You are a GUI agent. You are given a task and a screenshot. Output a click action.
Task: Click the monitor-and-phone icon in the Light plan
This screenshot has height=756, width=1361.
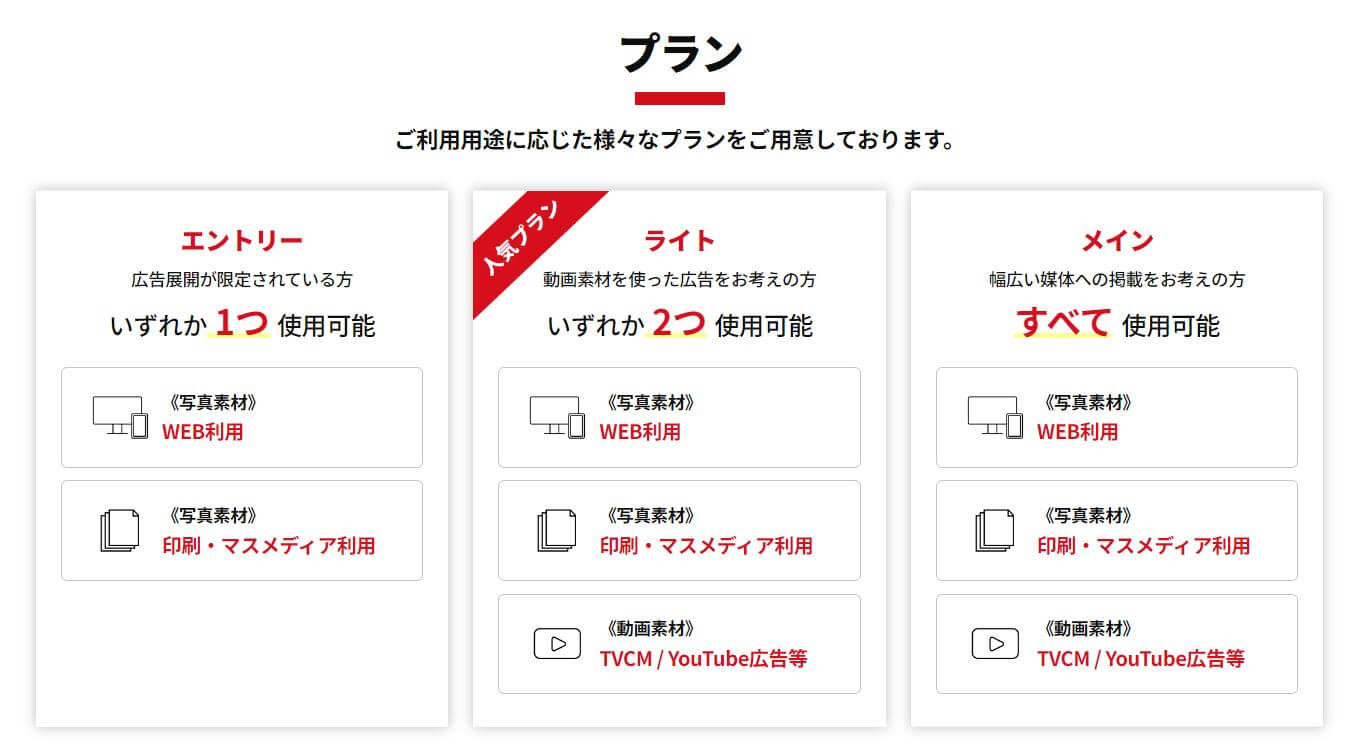[557, 417]
